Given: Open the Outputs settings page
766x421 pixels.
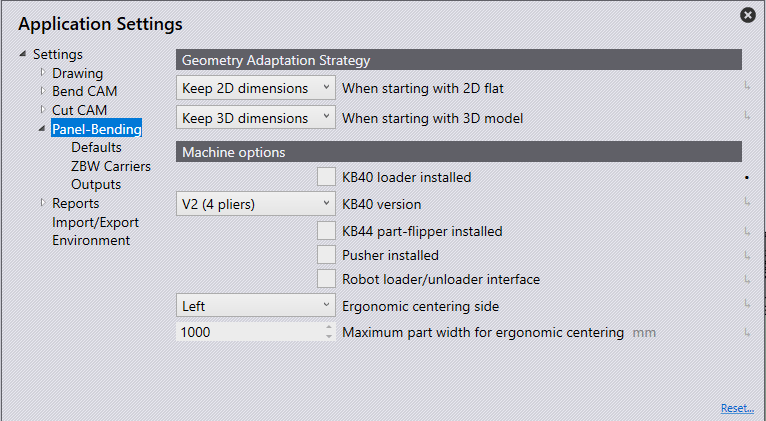Looking at the screenshot, I should pos(96,184).
